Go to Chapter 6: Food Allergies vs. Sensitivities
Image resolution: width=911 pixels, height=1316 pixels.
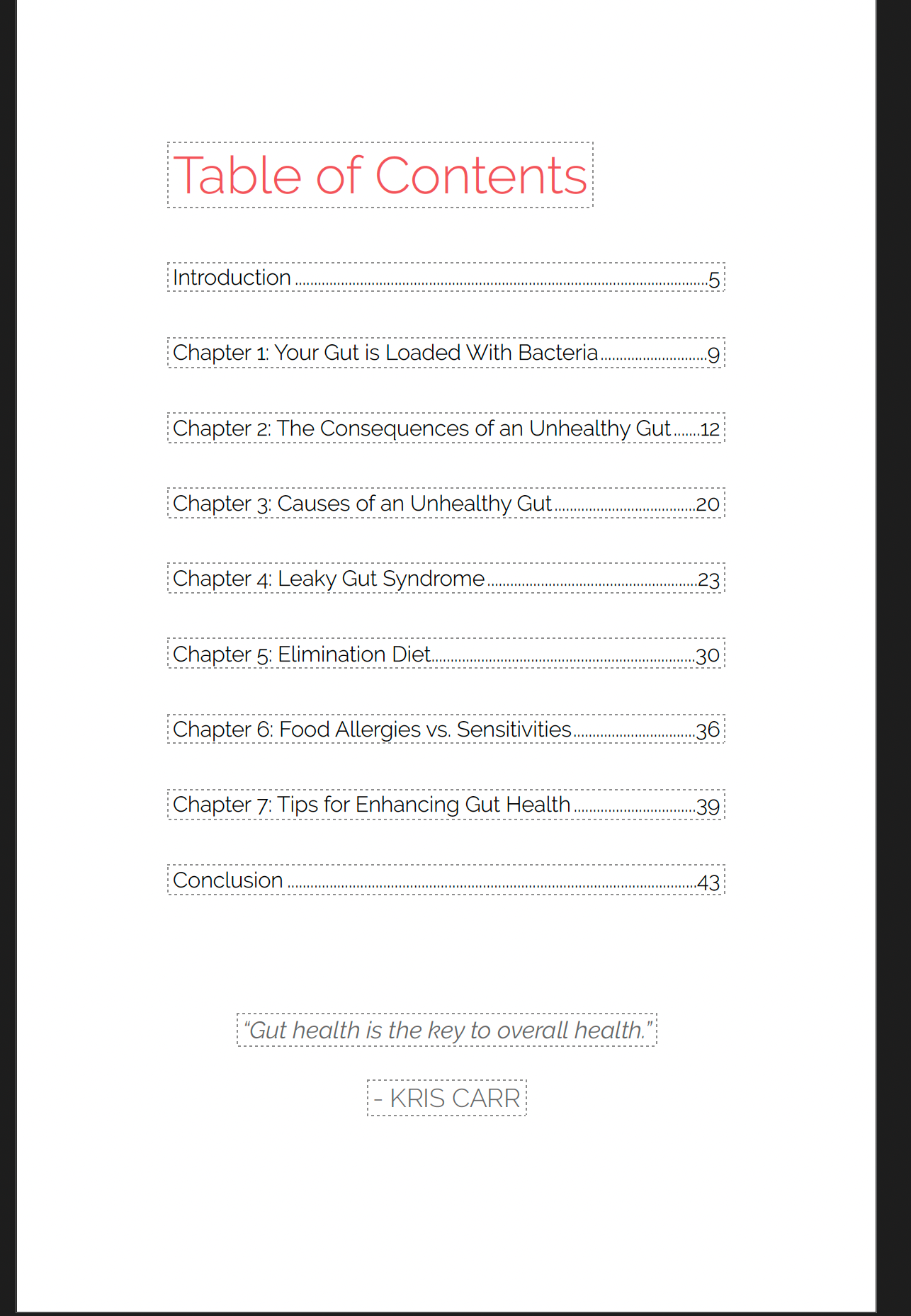[x=372, y=730]
